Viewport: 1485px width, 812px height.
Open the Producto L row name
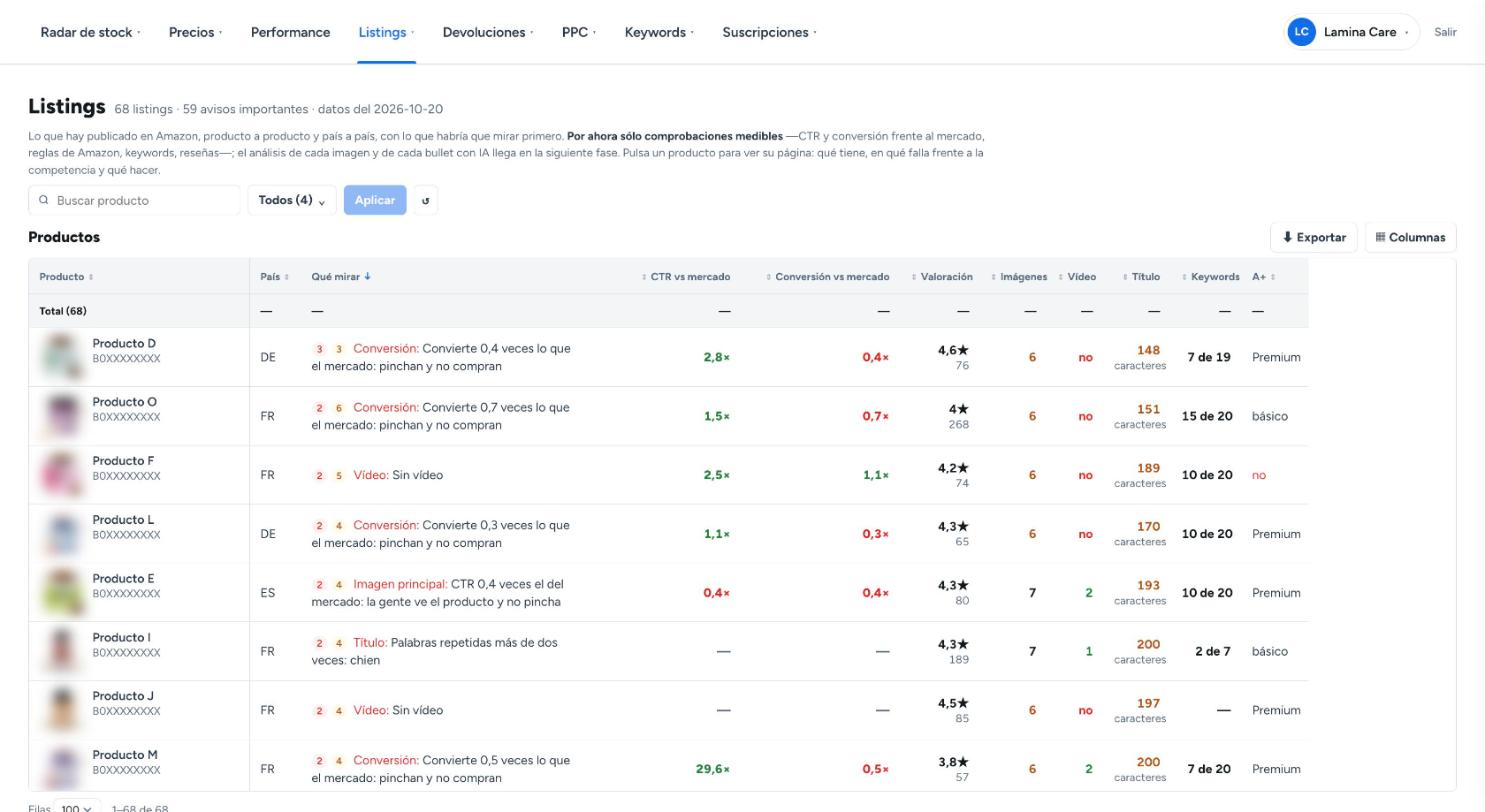tap(123, 520)
